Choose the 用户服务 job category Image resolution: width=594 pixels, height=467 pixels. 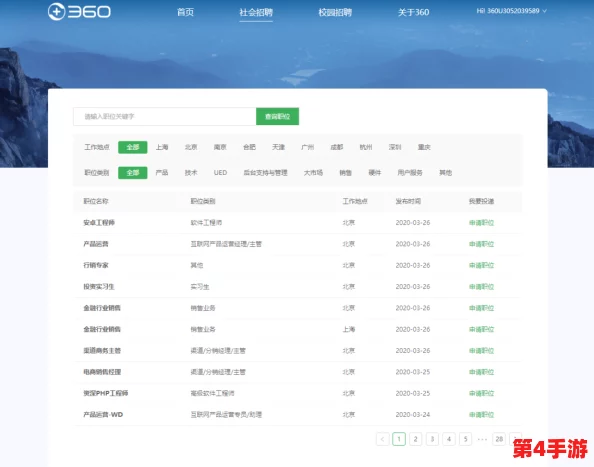tap(410, 173)
